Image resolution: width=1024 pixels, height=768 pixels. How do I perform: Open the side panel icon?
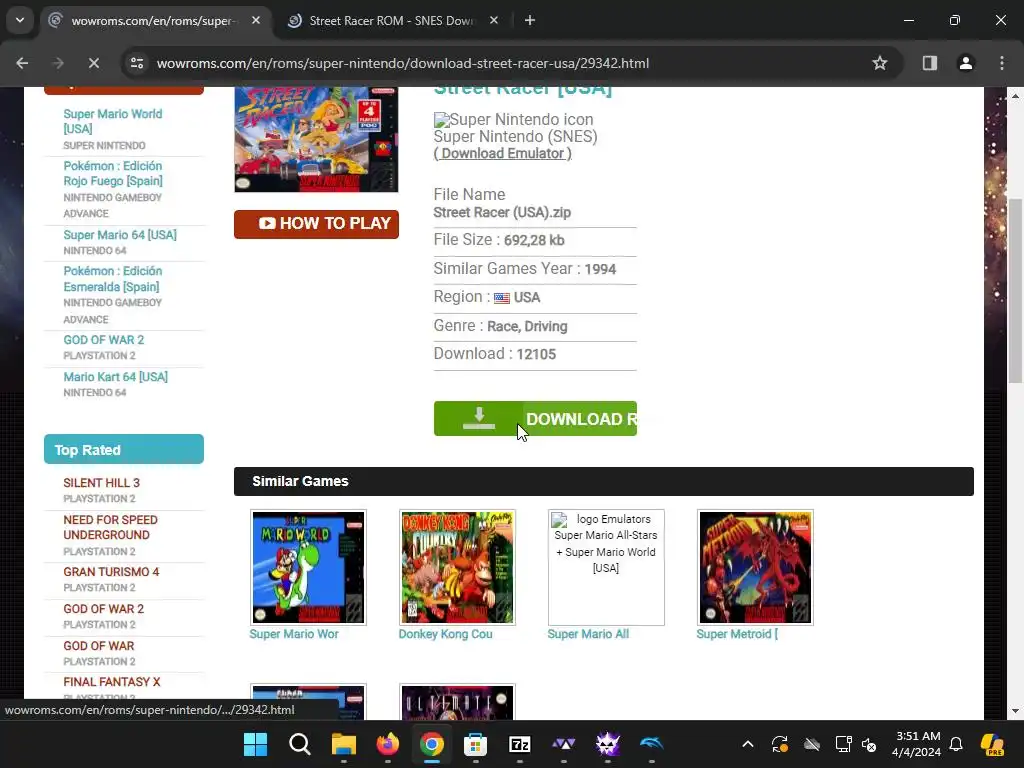[930, 63]
